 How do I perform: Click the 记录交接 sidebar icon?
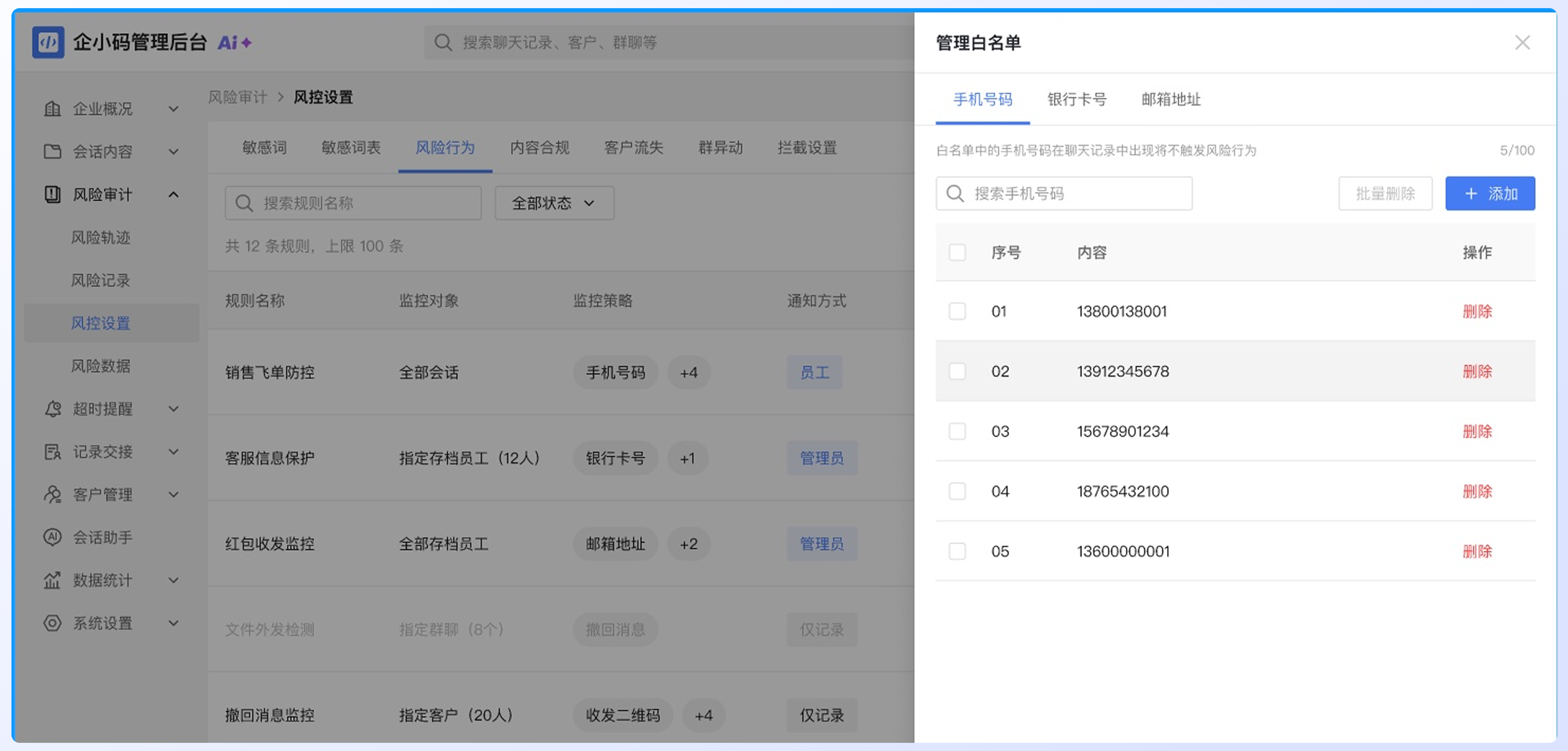(x=52, y=452)
